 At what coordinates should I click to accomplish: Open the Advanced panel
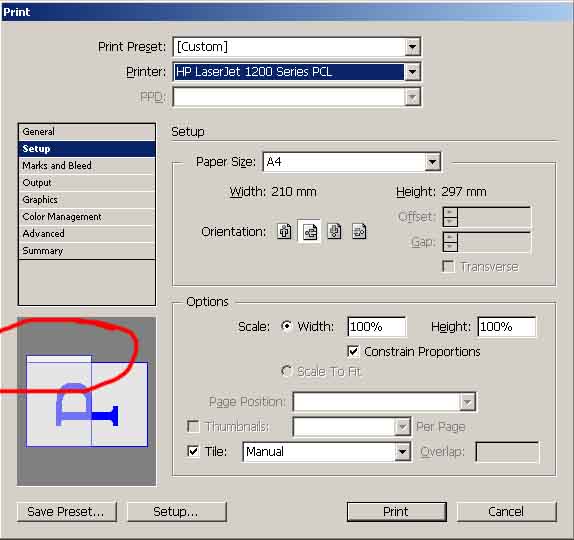87,234
